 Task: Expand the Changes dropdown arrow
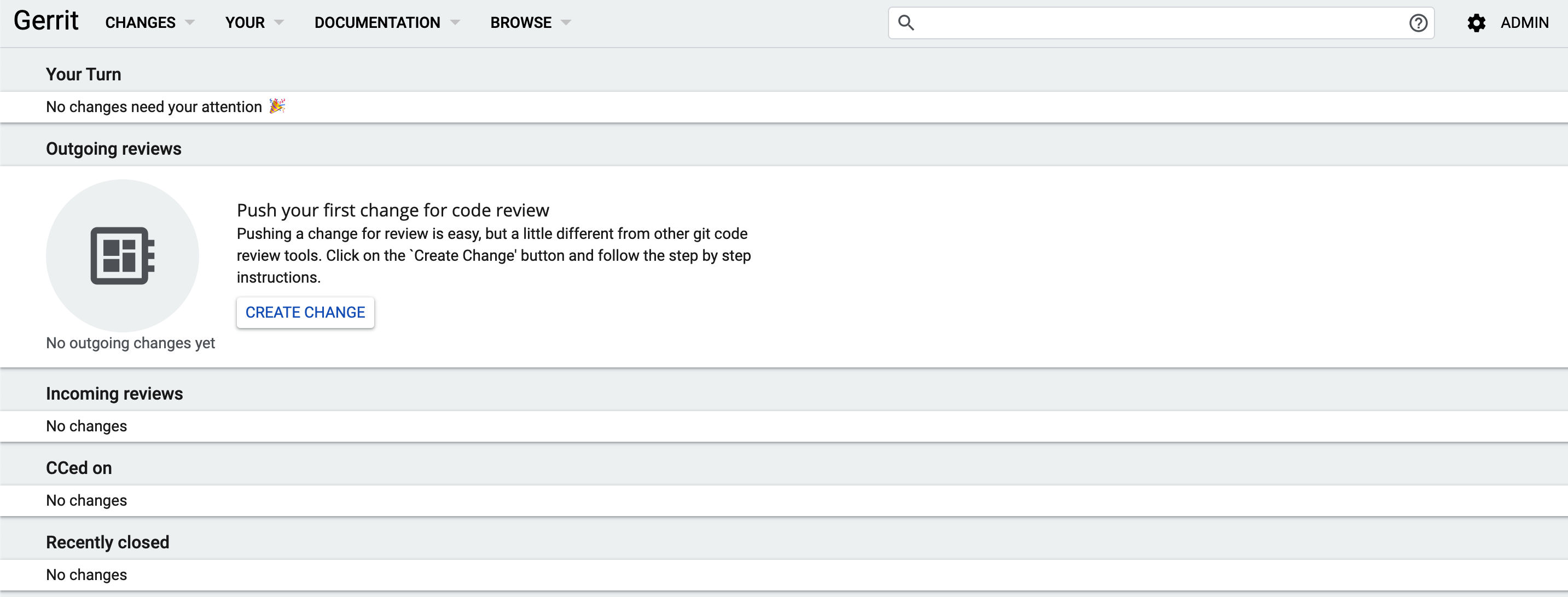(190, 22)
